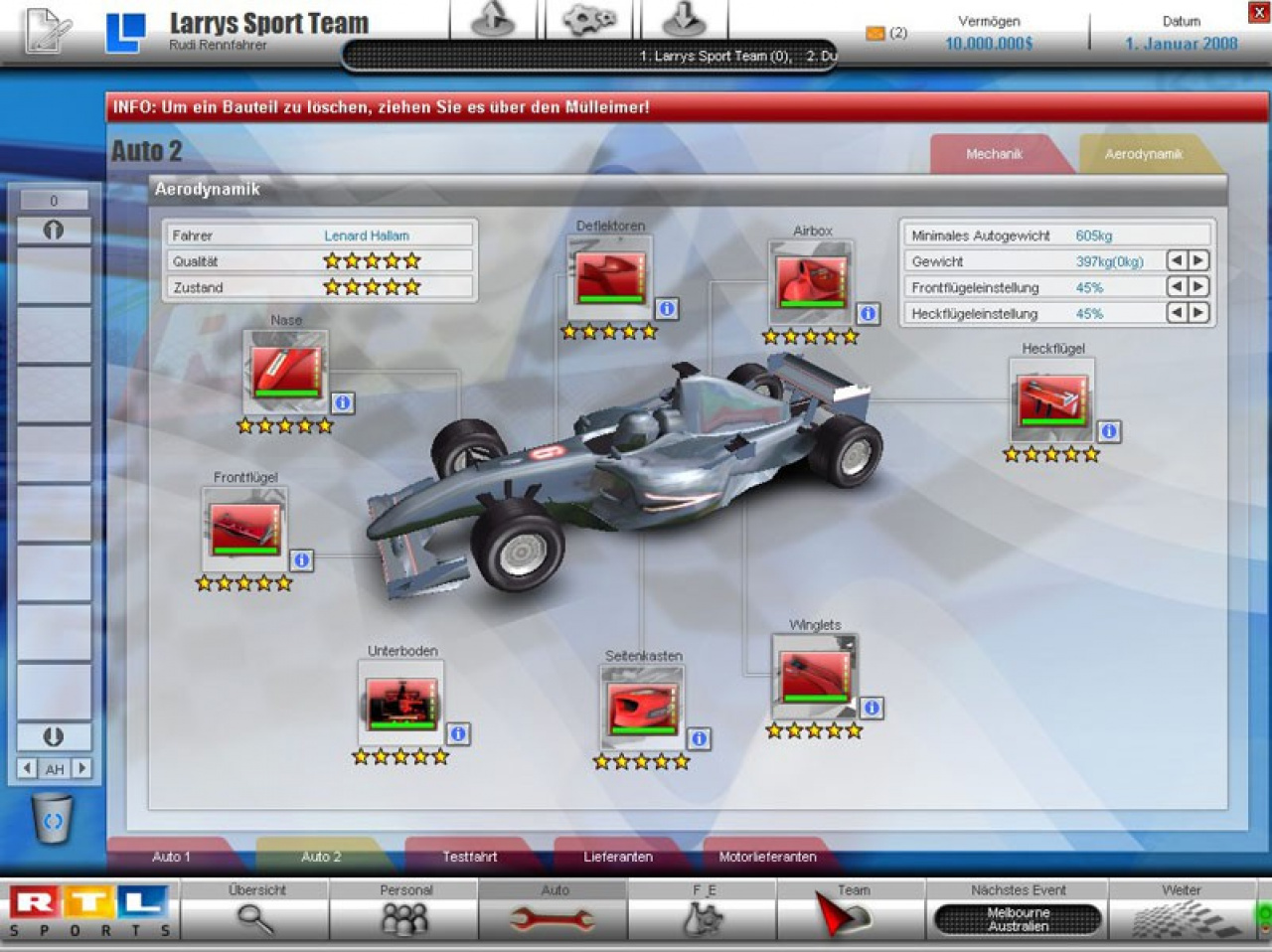Open the Testfahrt tab
This screenshot has height=952, width=1272.
tap(470, 857)
